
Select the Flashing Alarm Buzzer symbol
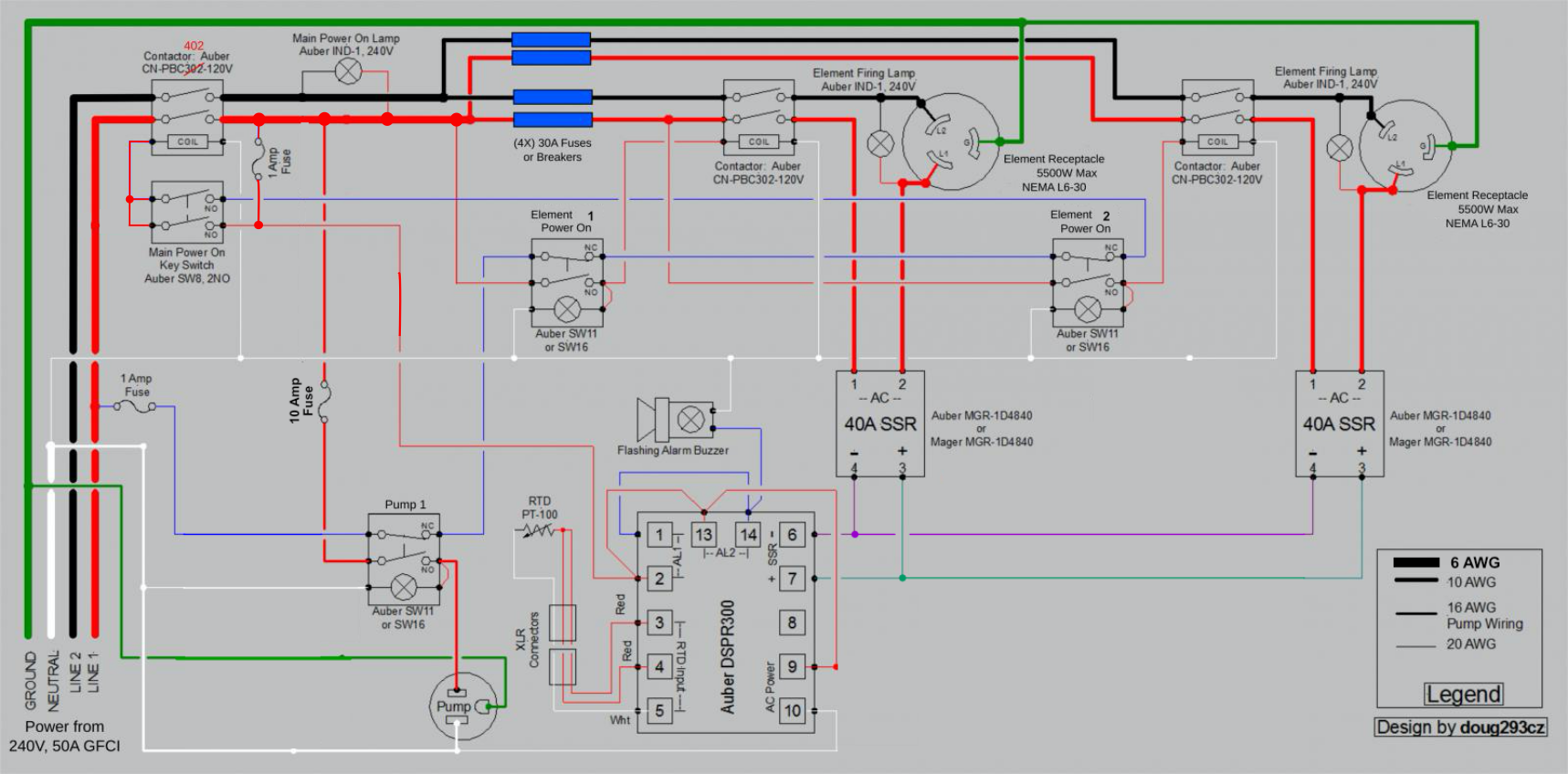pos(675,420)
